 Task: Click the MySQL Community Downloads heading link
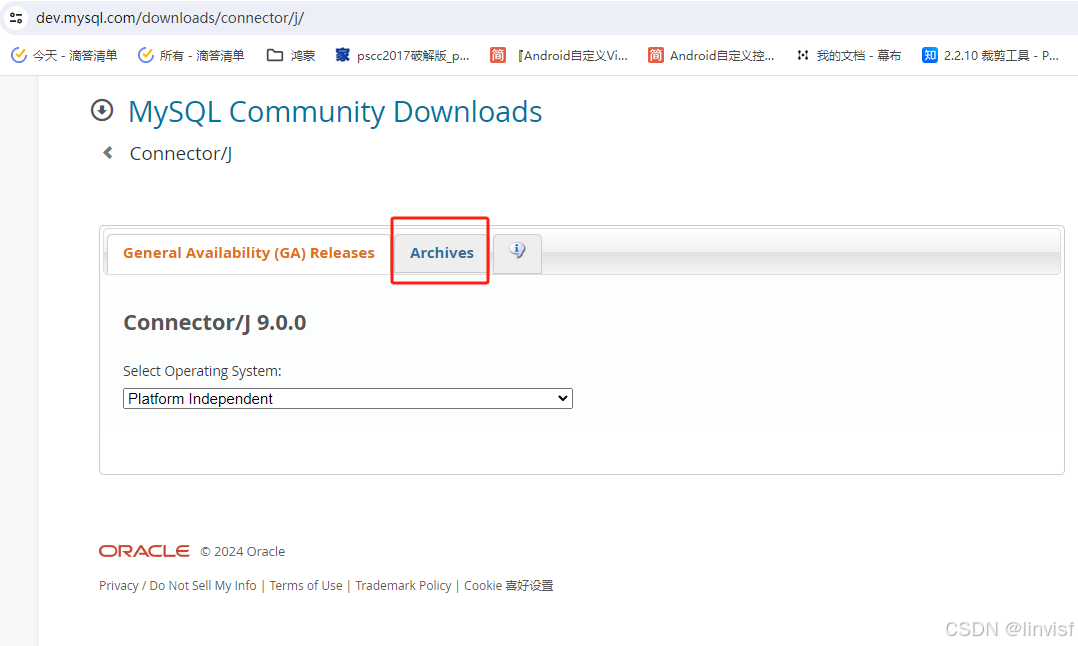point(335,112)
